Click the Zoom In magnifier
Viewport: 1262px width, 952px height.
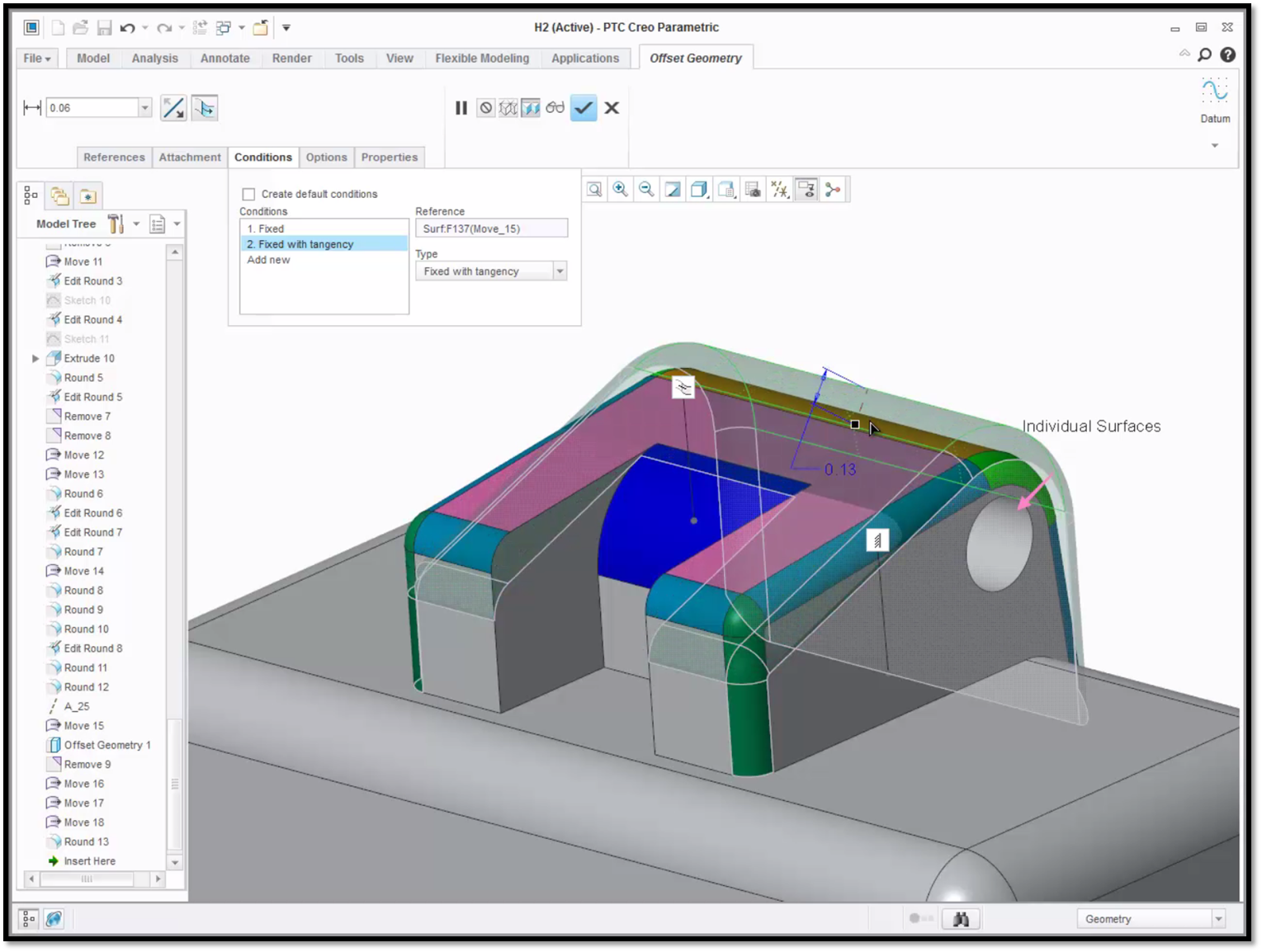coord(620,190)
